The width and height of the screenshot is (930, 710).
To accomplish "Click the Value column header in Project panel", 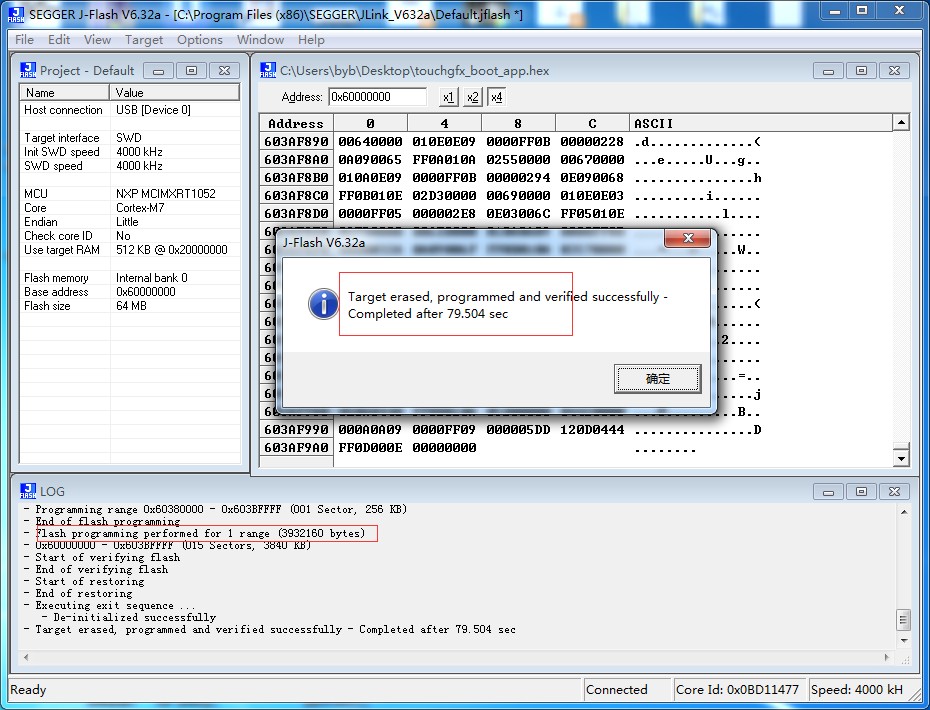I will (174, 93).
